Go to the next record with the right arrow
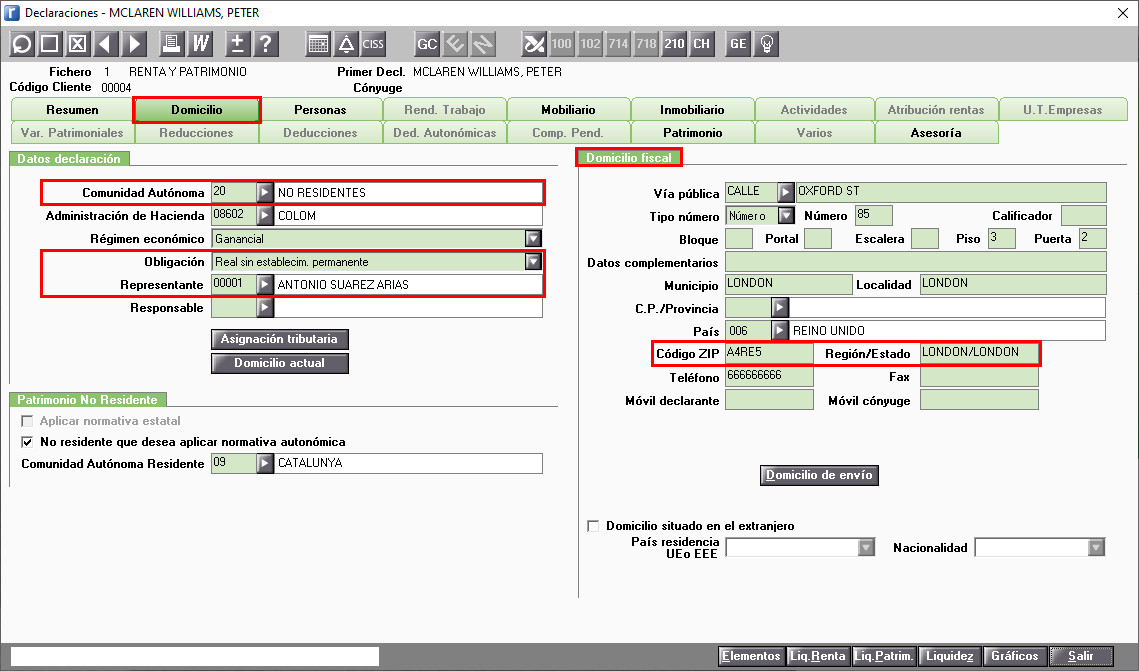This screenshot has height=671, width=1139. pos(134,44)
